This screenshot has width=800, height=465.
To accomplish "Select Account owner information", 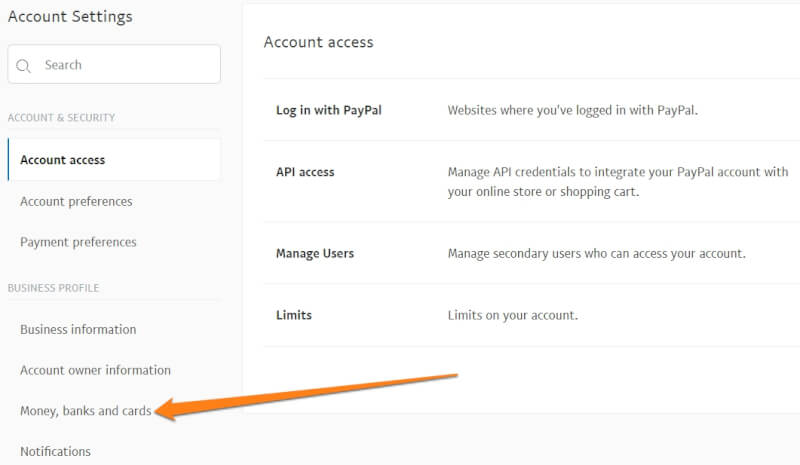I will pyautogui.click(x=95, y=370).
